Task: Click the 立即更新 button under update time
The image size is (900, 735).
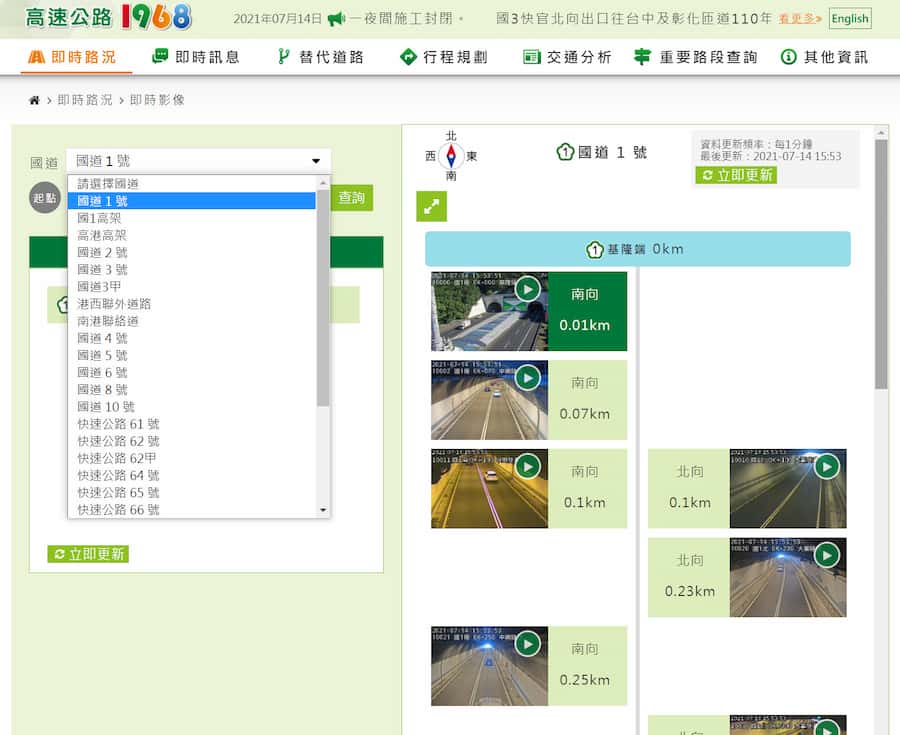Action: tap(736, 175)
